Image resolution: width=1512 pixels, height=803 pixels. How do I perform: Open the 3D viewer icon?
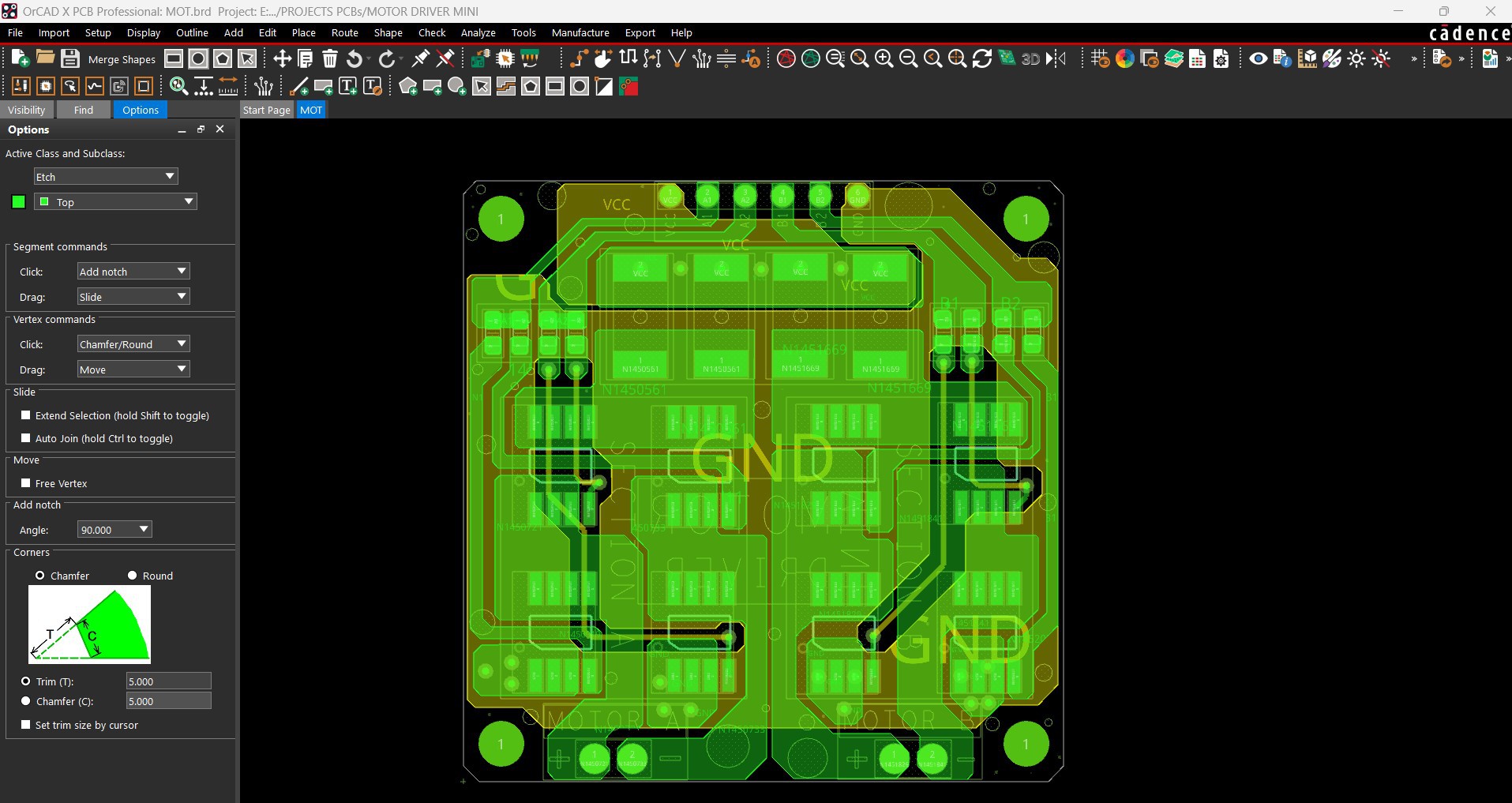point(1030,58)
